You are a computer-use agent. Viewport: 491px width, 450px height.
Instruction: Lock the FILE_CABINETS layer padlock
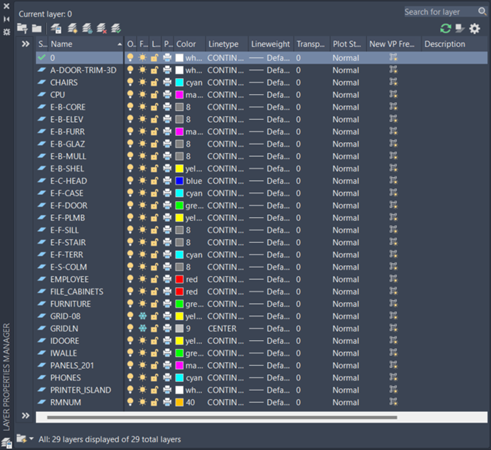click(154, 292)
